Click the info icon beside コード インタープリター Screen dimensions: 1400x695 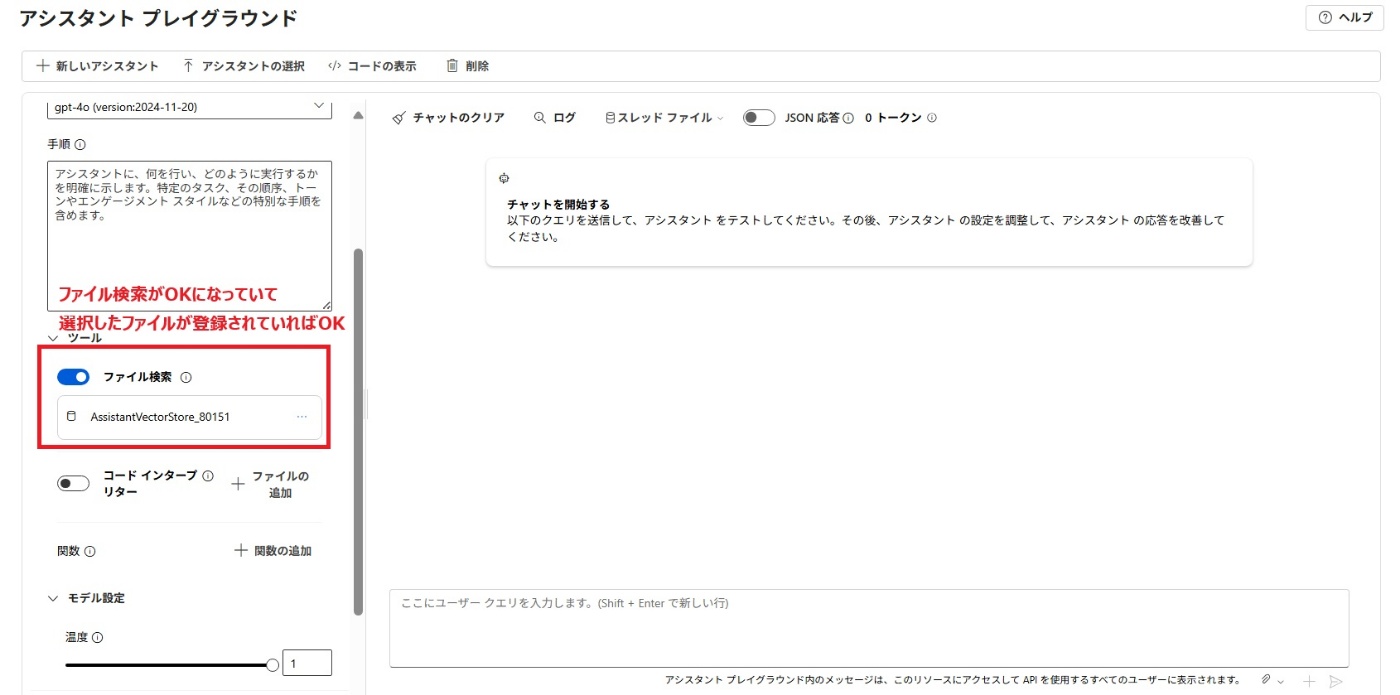tap(208, 476)
